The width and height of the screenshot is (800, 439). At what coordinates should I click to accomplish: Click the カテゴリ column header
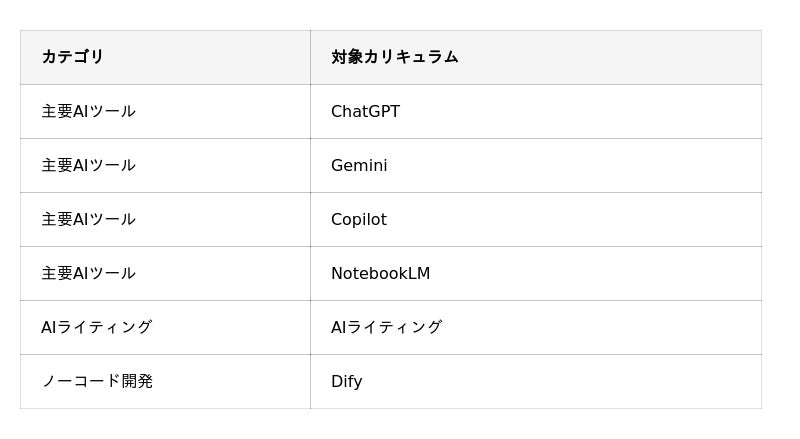[x=73, y=57]
